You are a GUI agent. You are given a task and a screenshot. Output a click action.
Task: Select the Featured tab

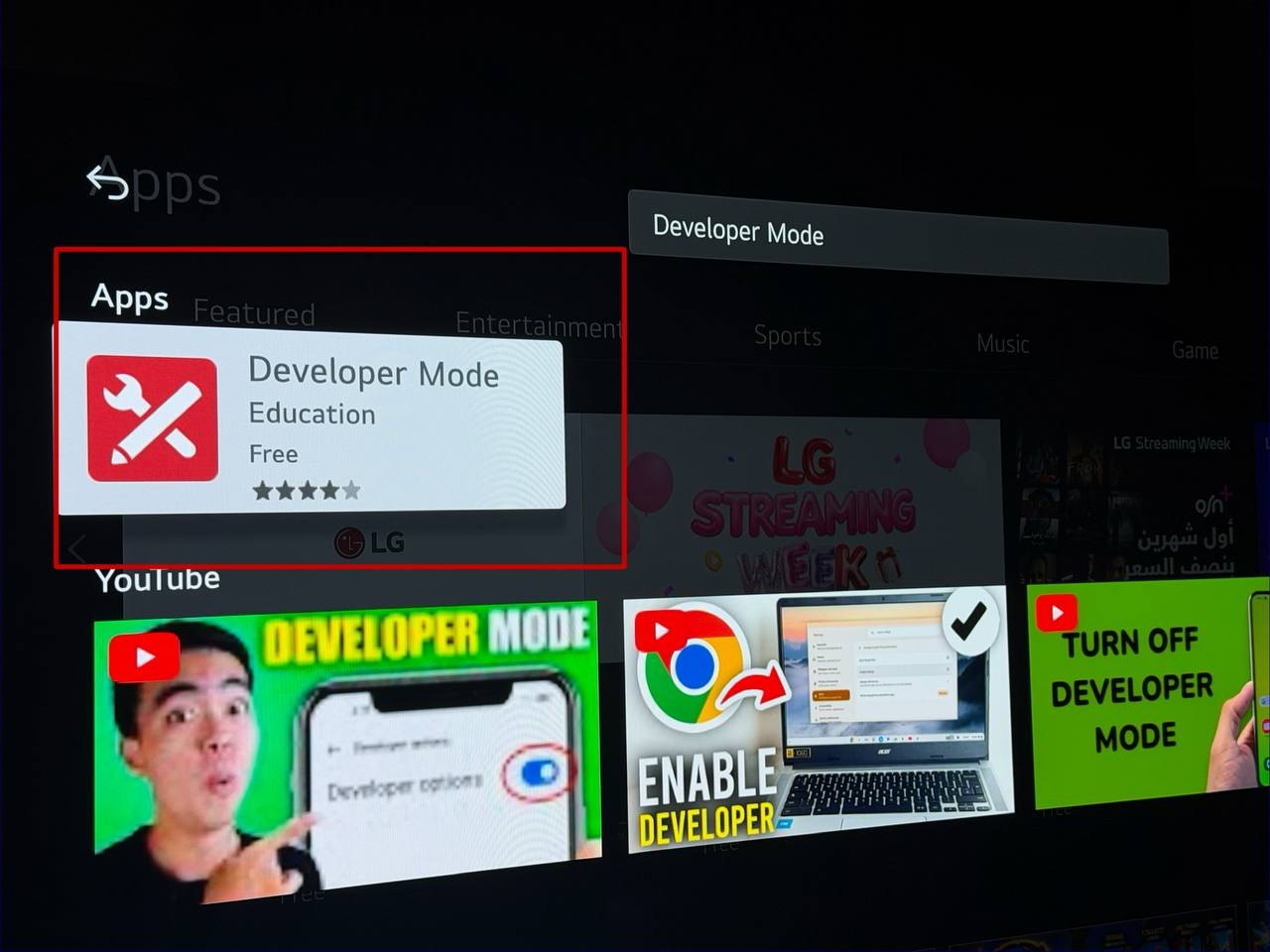click(x=254, y=312)
